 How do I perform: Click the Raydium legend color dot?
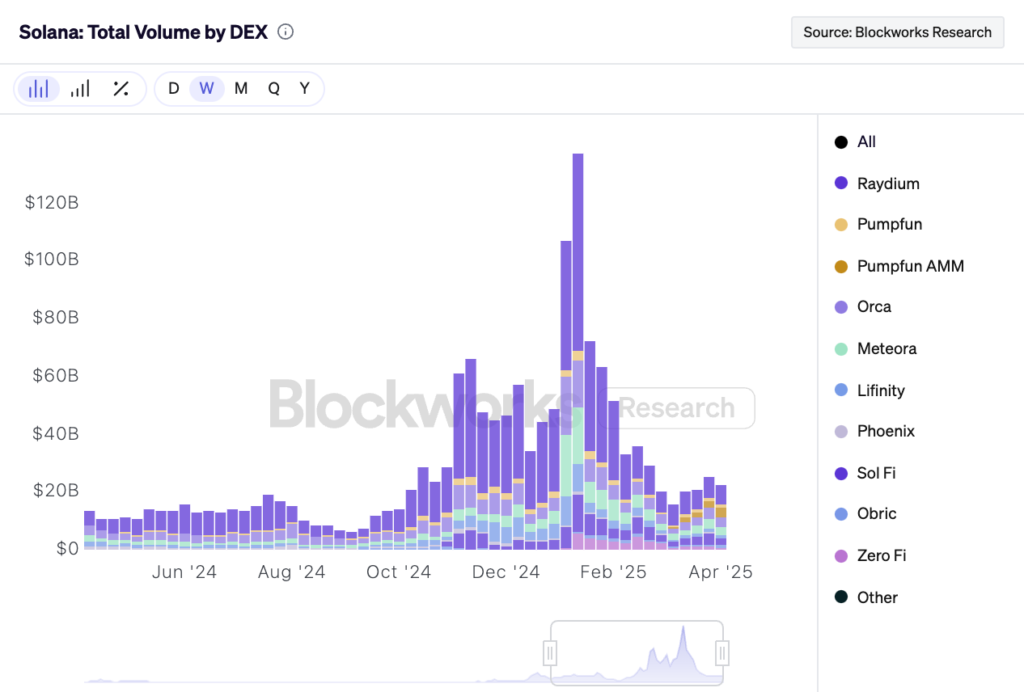pos(841,183)
